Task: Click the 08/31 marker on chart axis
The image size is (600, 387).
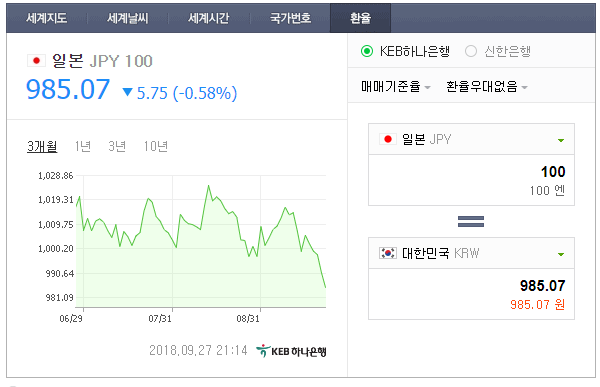Action: [x=248, y=318]
